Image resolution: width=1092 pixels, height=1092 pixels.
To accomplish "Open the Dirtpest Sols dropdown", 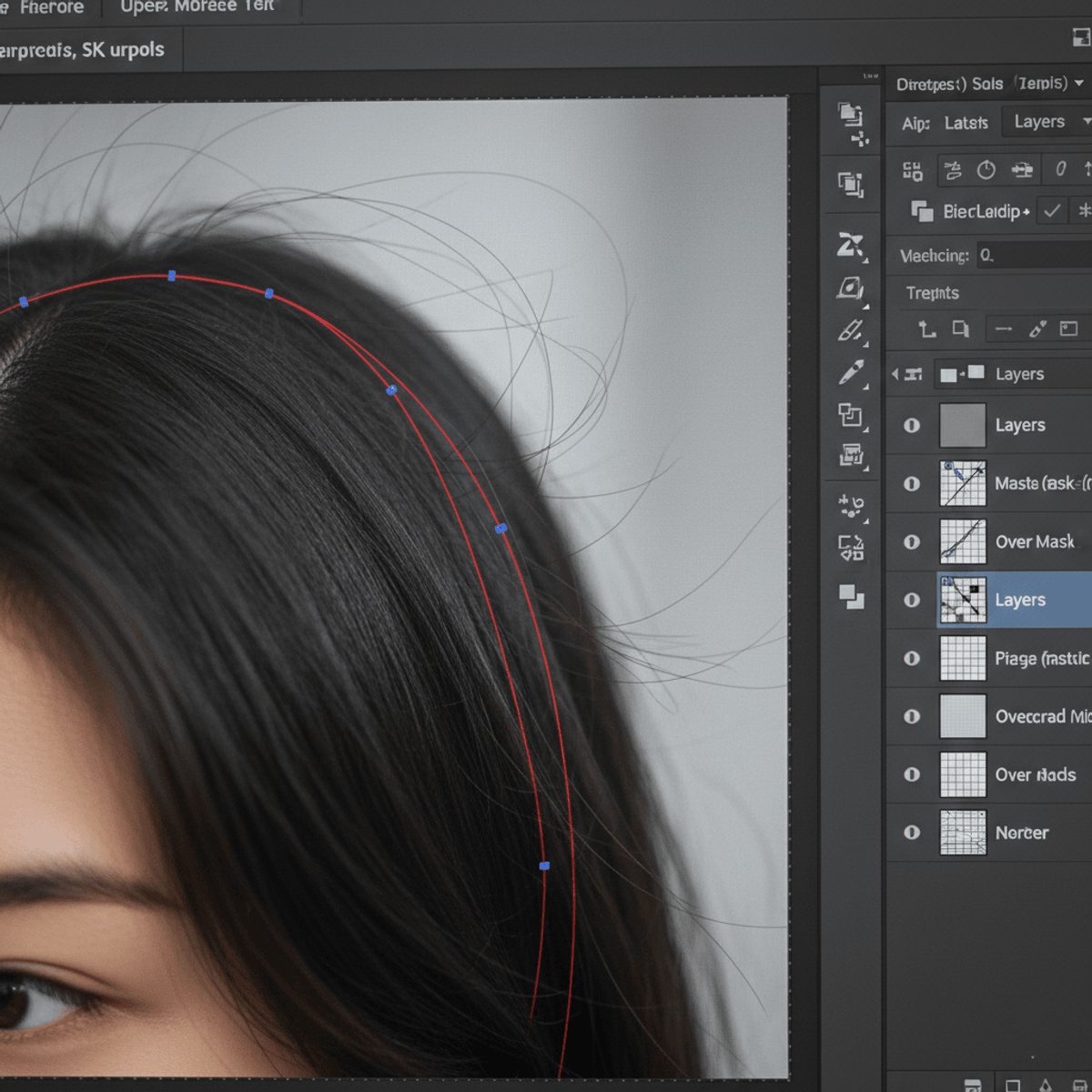I will pos(986,84).
